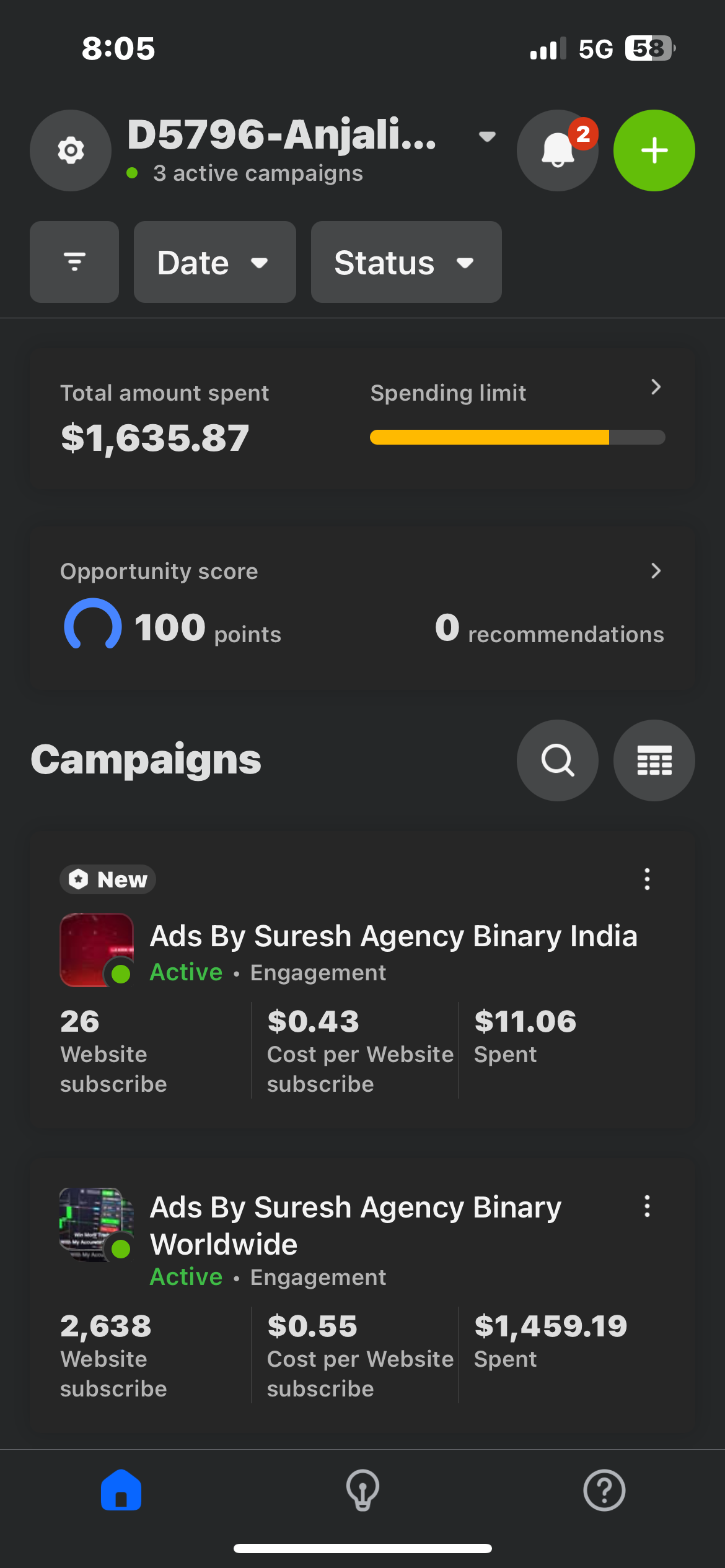Open the Help question mark tab

click(604, 1490)
